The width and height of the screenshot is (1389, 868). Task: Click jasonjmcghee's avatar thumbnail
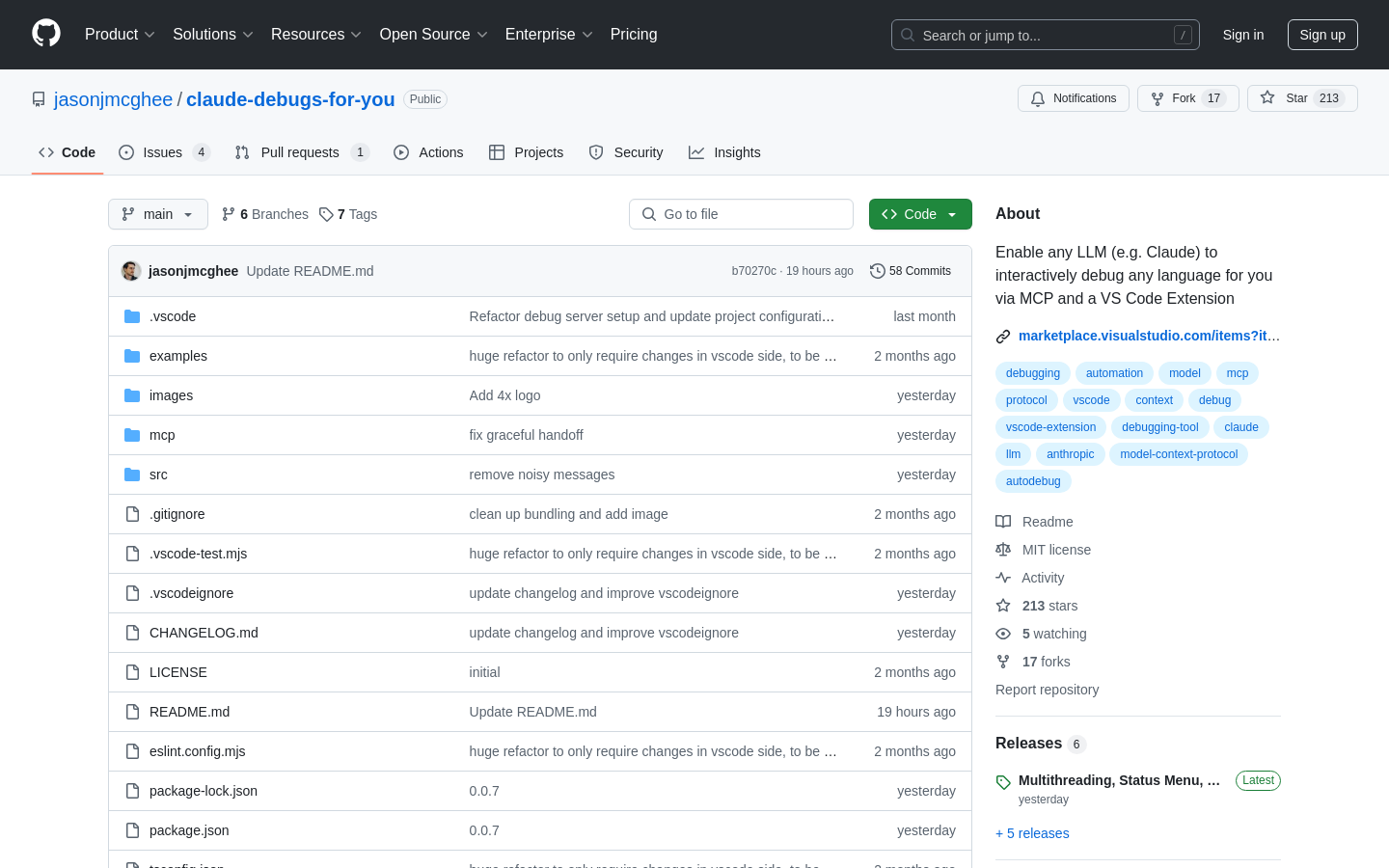131,271
